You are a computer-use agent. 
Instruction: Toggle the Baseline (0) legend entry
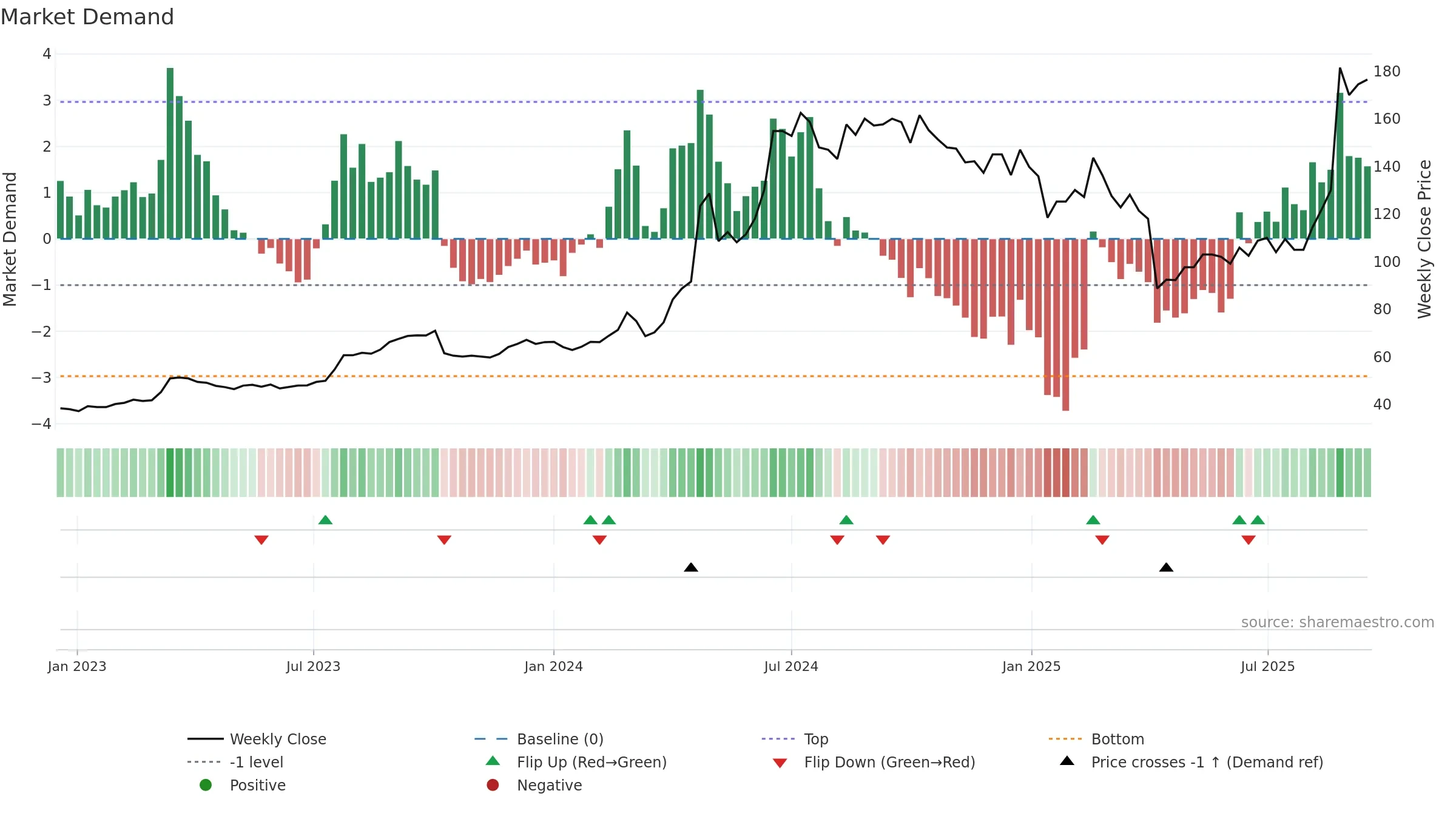click(539, 739)
